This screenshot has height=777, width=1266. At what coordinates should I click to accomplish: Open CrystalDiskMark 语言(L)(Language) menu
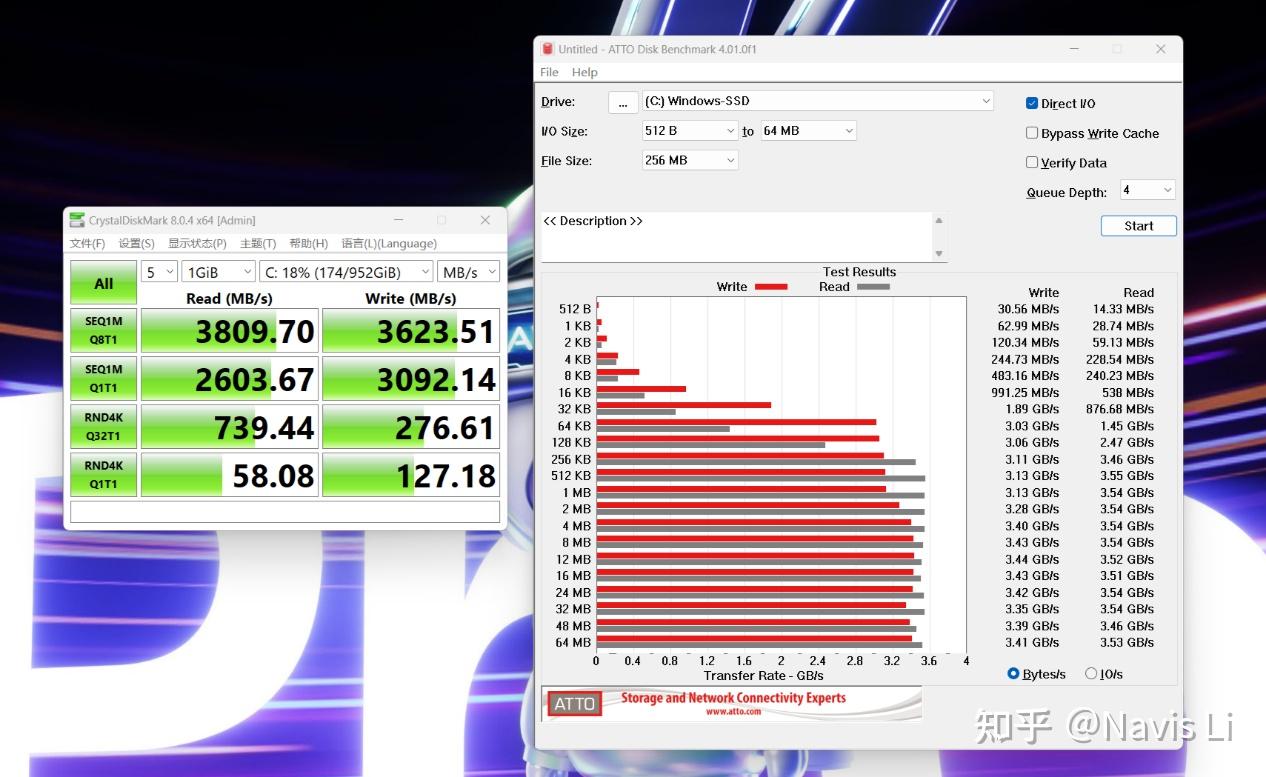click(x=389, y=243)
